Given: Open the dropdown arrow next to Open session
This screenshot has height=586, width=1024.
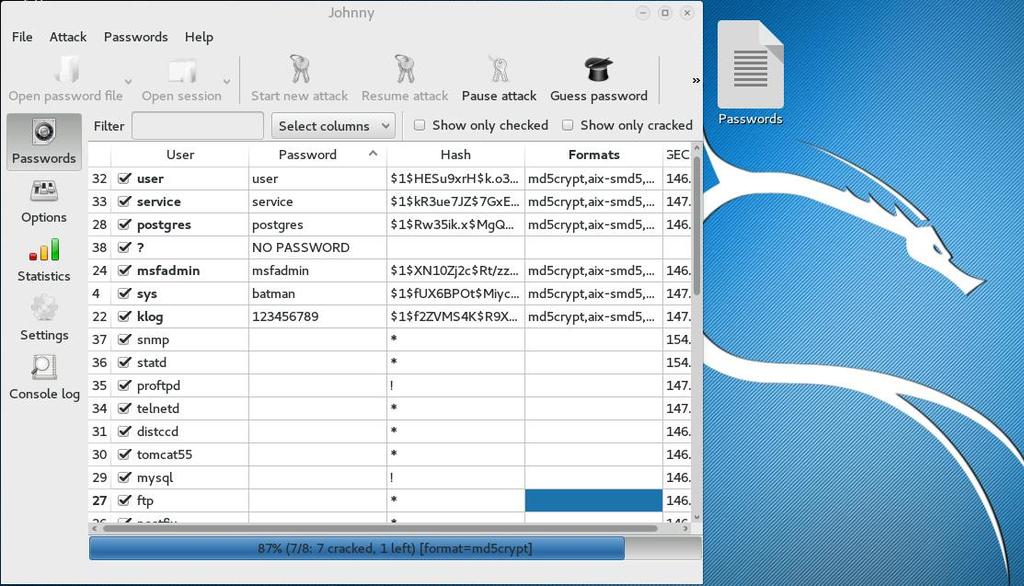Looking at the screenshot, I should [227, 82].
